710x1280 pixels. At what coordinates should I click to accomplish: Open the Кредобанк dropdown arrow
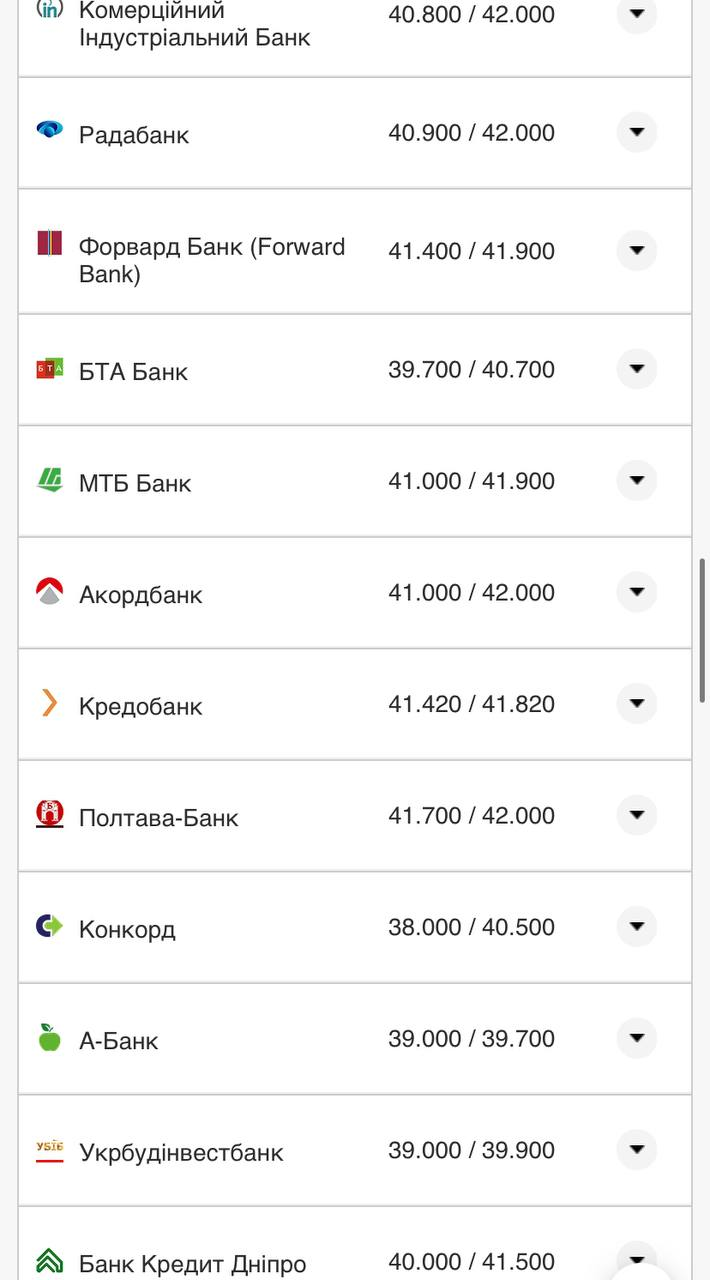pos(637,703)
